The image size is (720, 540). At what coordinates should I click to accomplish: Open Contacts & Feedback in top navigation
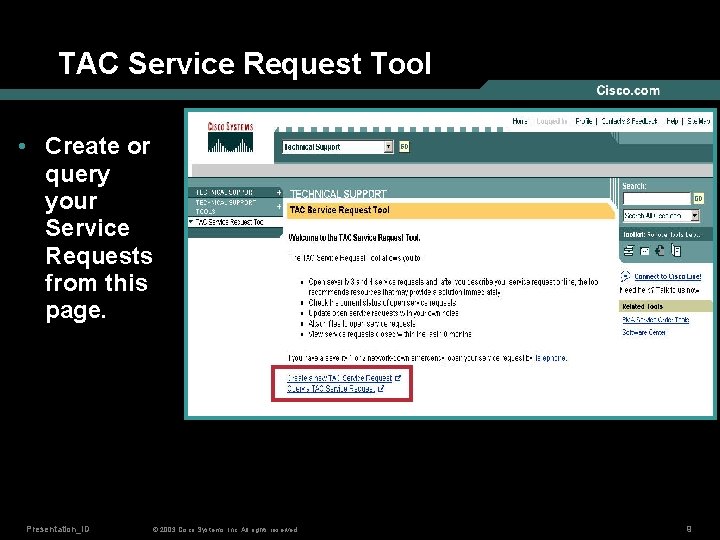pyautogui.click(x=629, y=121)
